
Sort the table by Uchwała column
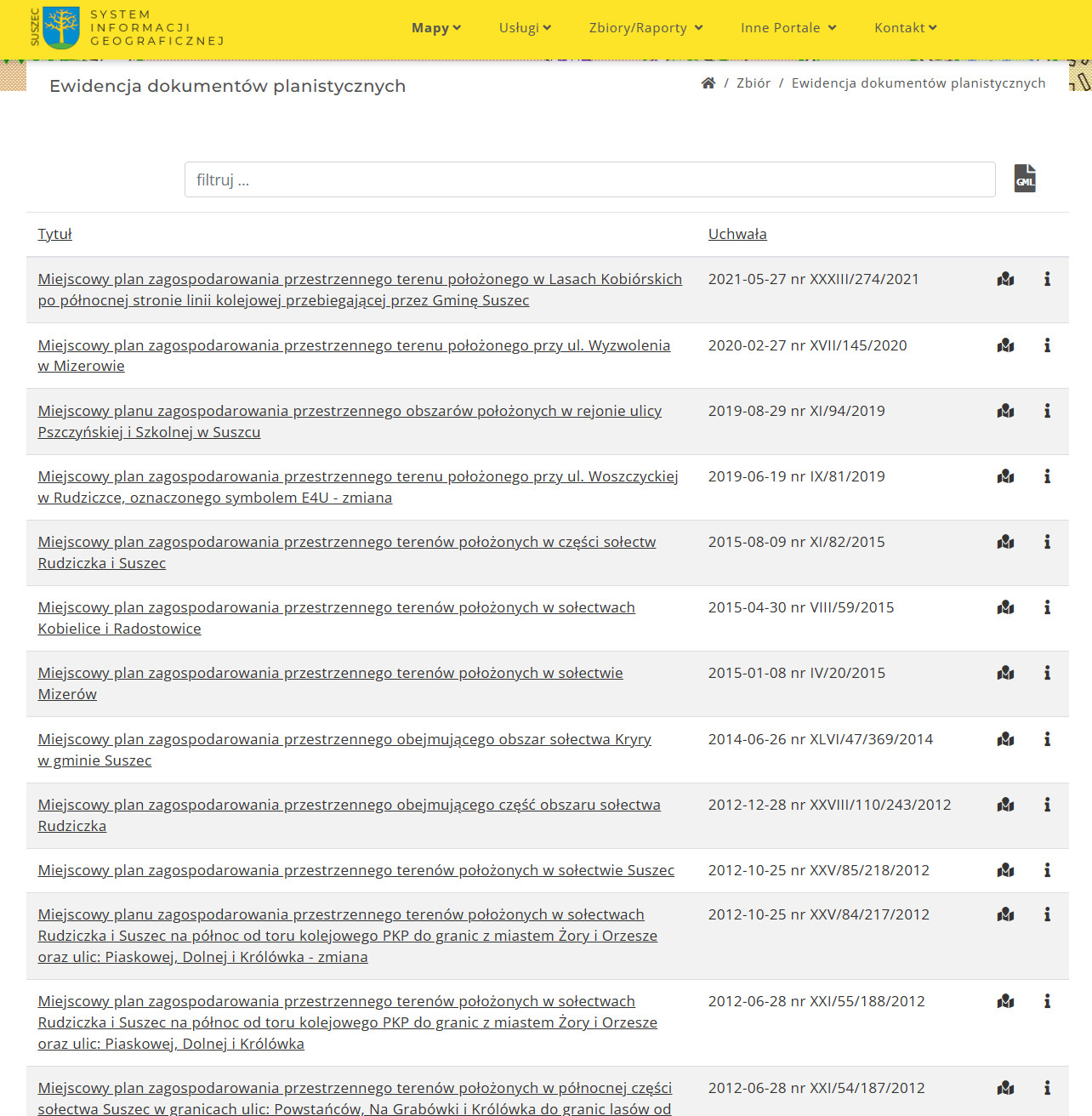coord(737,234)
